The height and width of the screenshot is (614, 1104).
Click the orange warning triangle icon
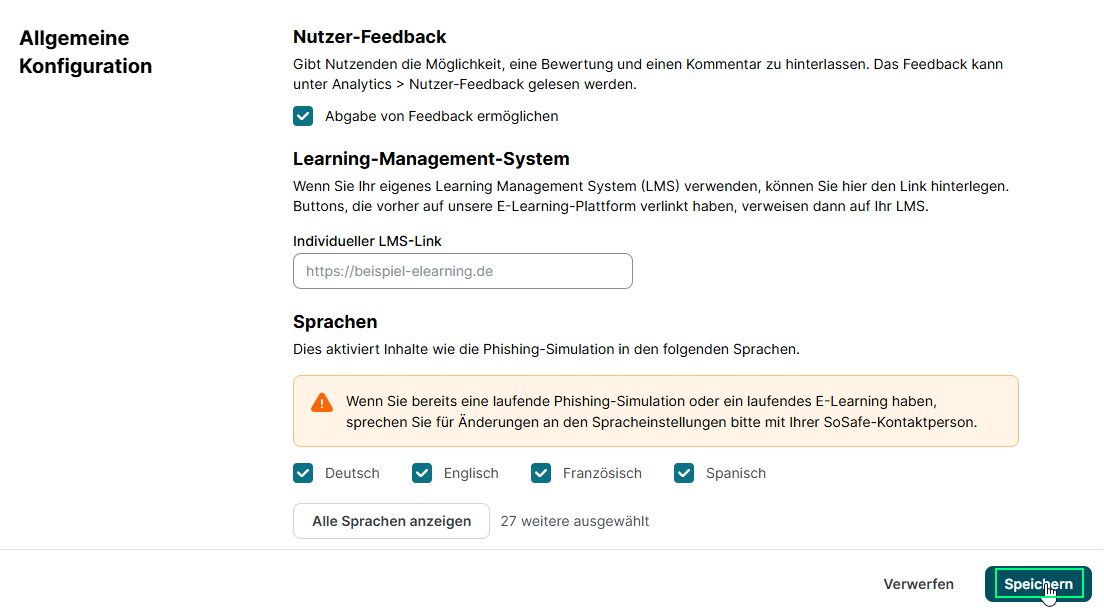coord(322,402)
